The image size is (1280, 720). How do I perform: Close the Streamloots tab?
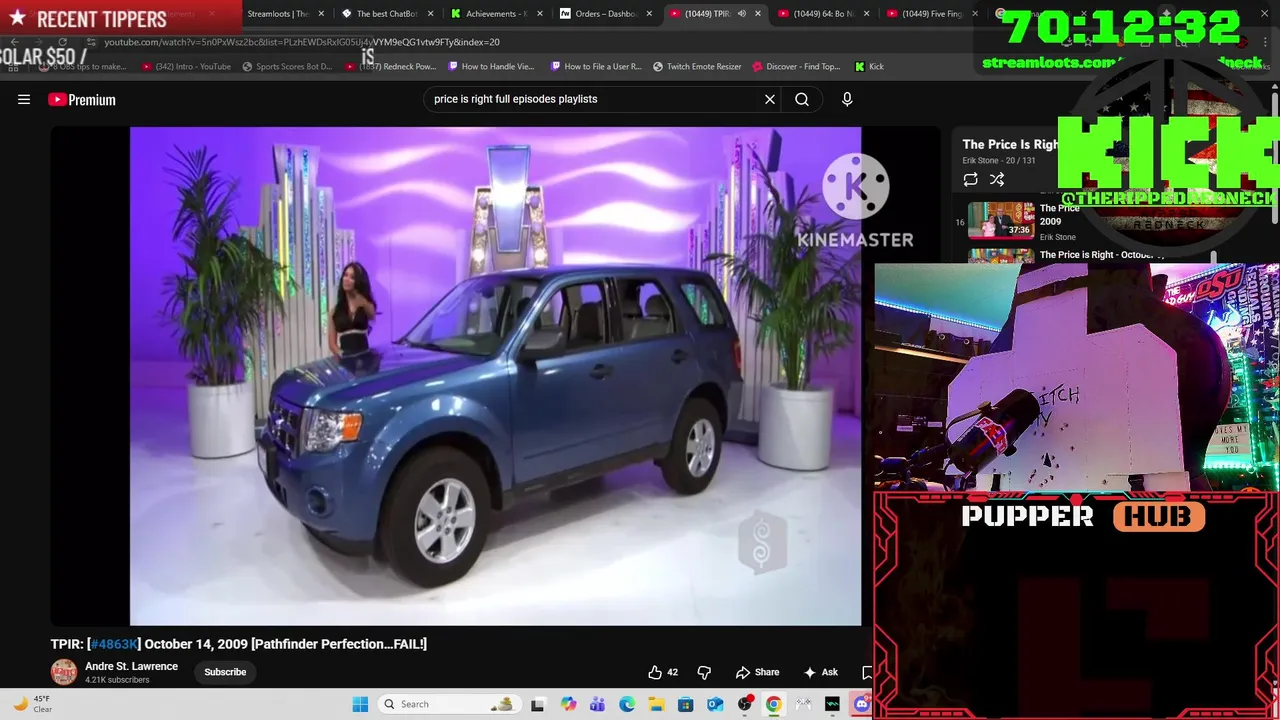click(x=321, y=14)
